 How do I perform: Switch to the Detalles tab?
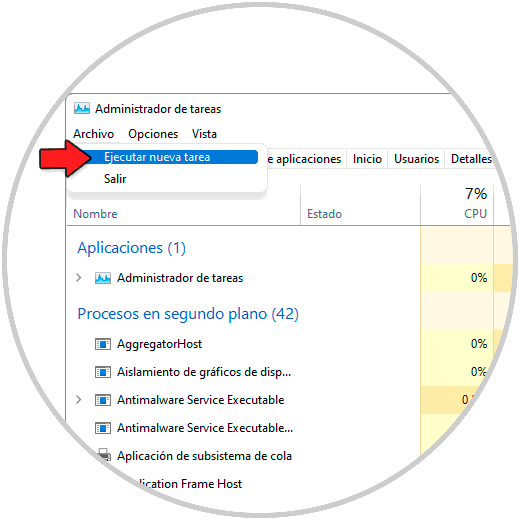[471, 159]
